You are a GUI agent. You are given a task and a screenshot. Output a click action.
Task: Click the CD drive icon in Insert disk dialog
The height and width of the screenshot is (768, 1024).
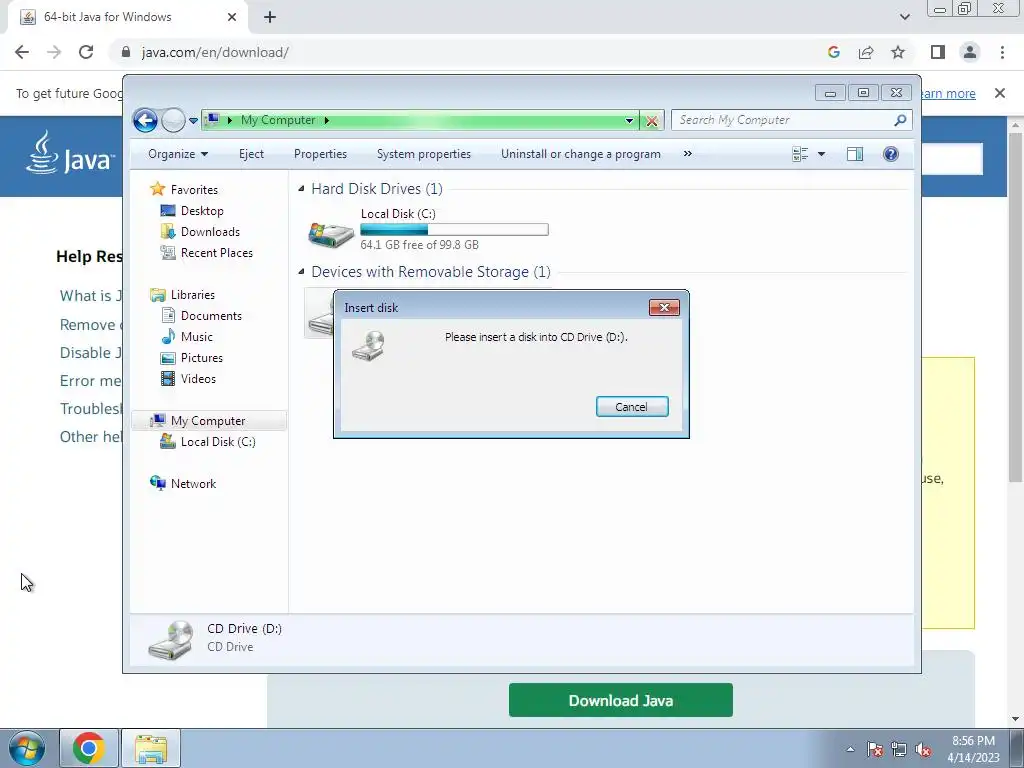369,345
